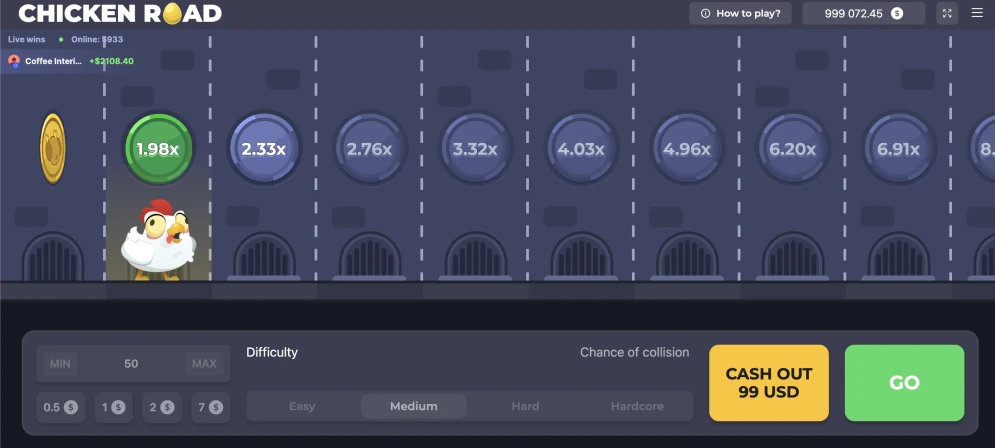Choose Hardcore difficulty
Screen dimensions: 995x448
637,406
